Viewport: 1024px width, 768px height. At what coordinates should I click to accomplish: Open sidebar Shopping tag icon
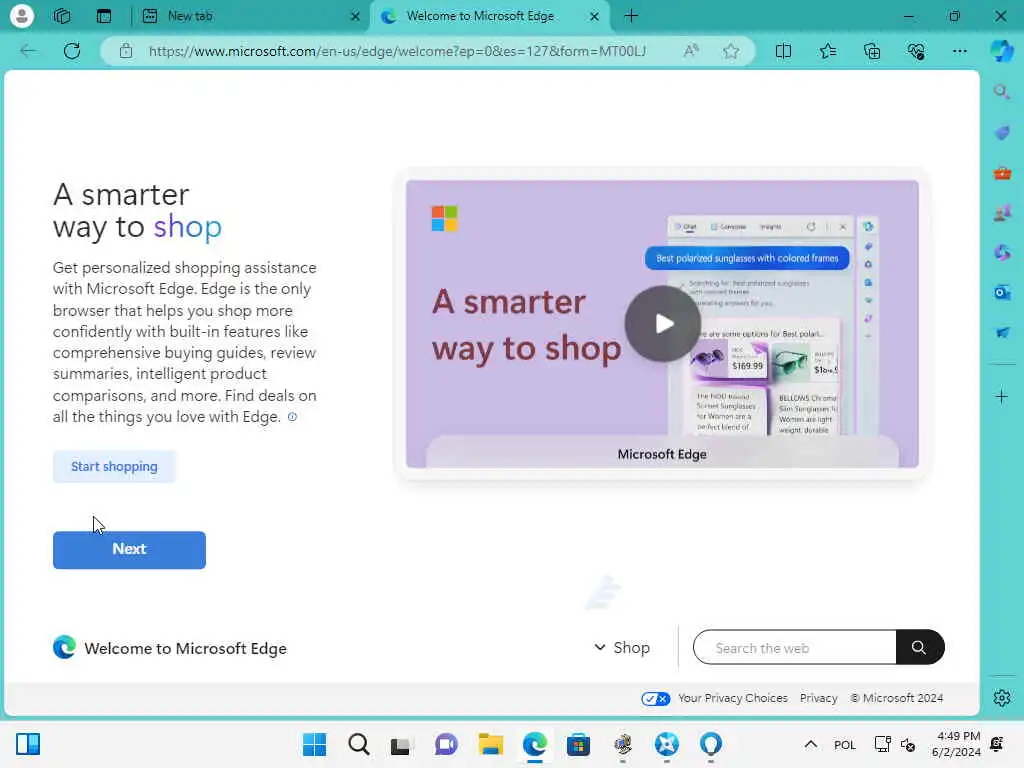pyautogui.click(x=1002, y=133)
